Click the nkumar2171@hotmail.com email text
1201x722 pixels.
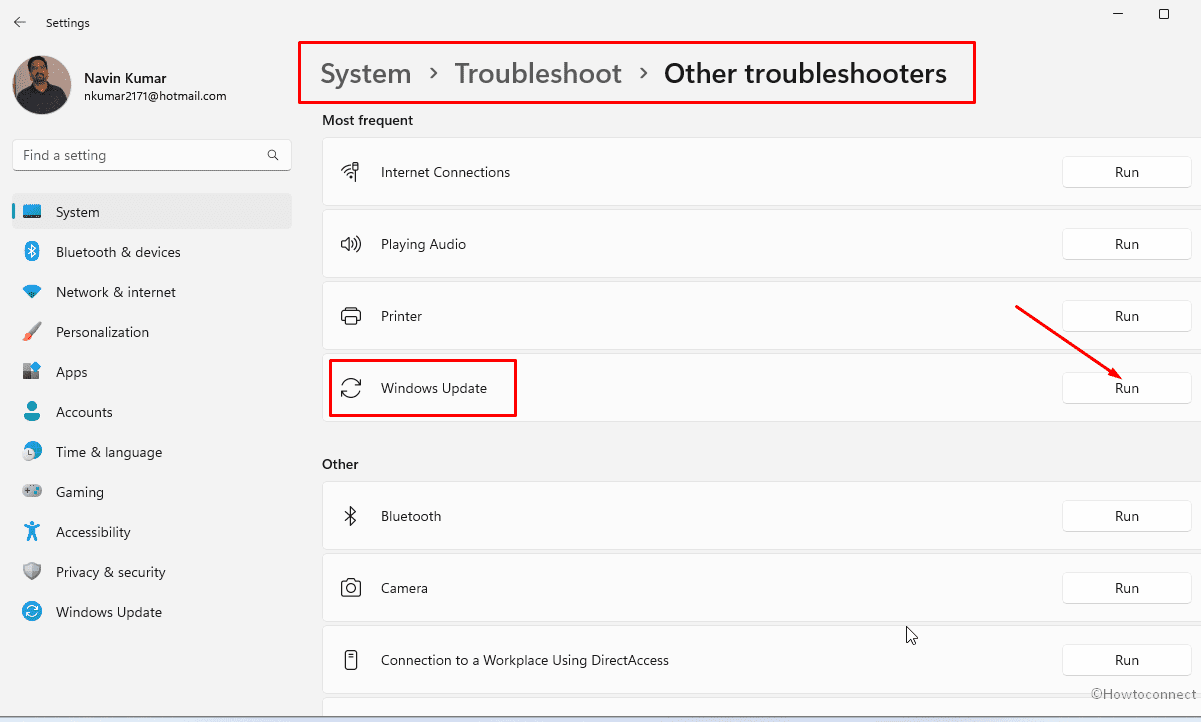coord(155,96)
